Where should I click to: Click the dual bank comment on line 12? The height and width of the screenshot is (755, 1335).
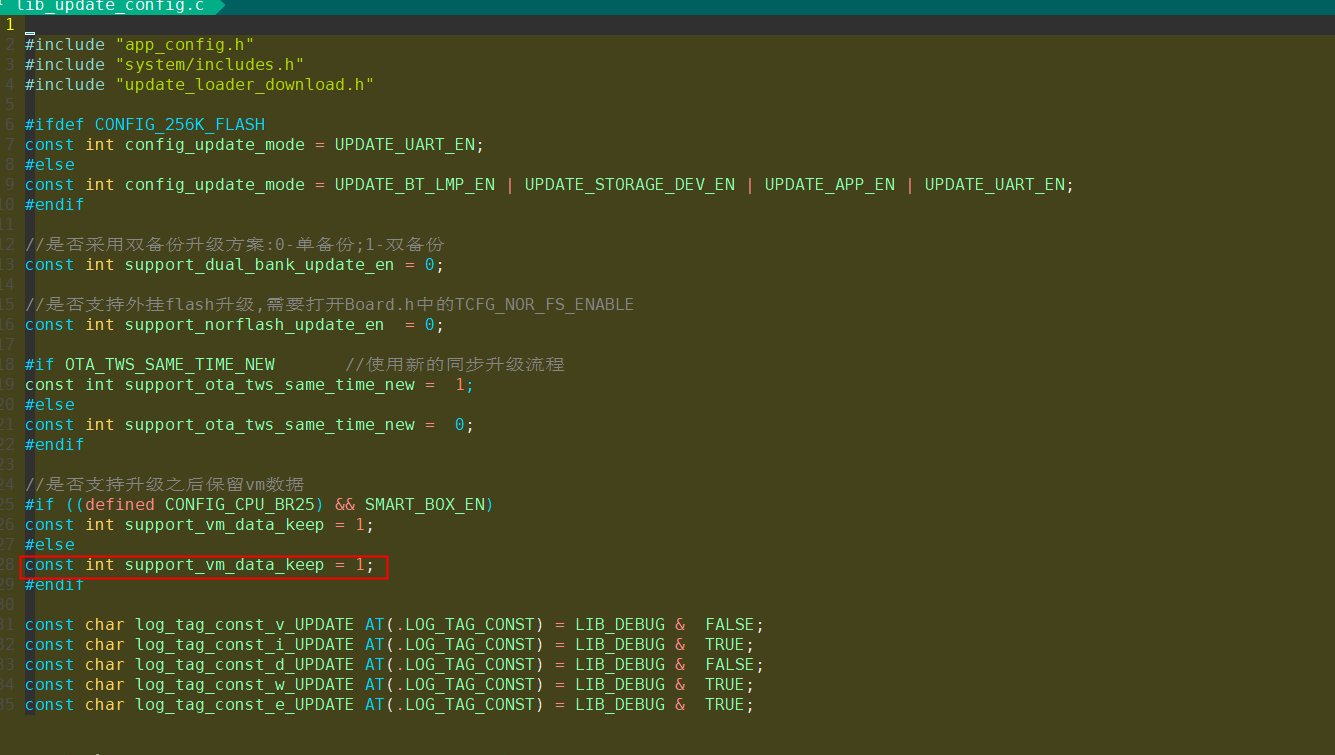tap(234, 245)
